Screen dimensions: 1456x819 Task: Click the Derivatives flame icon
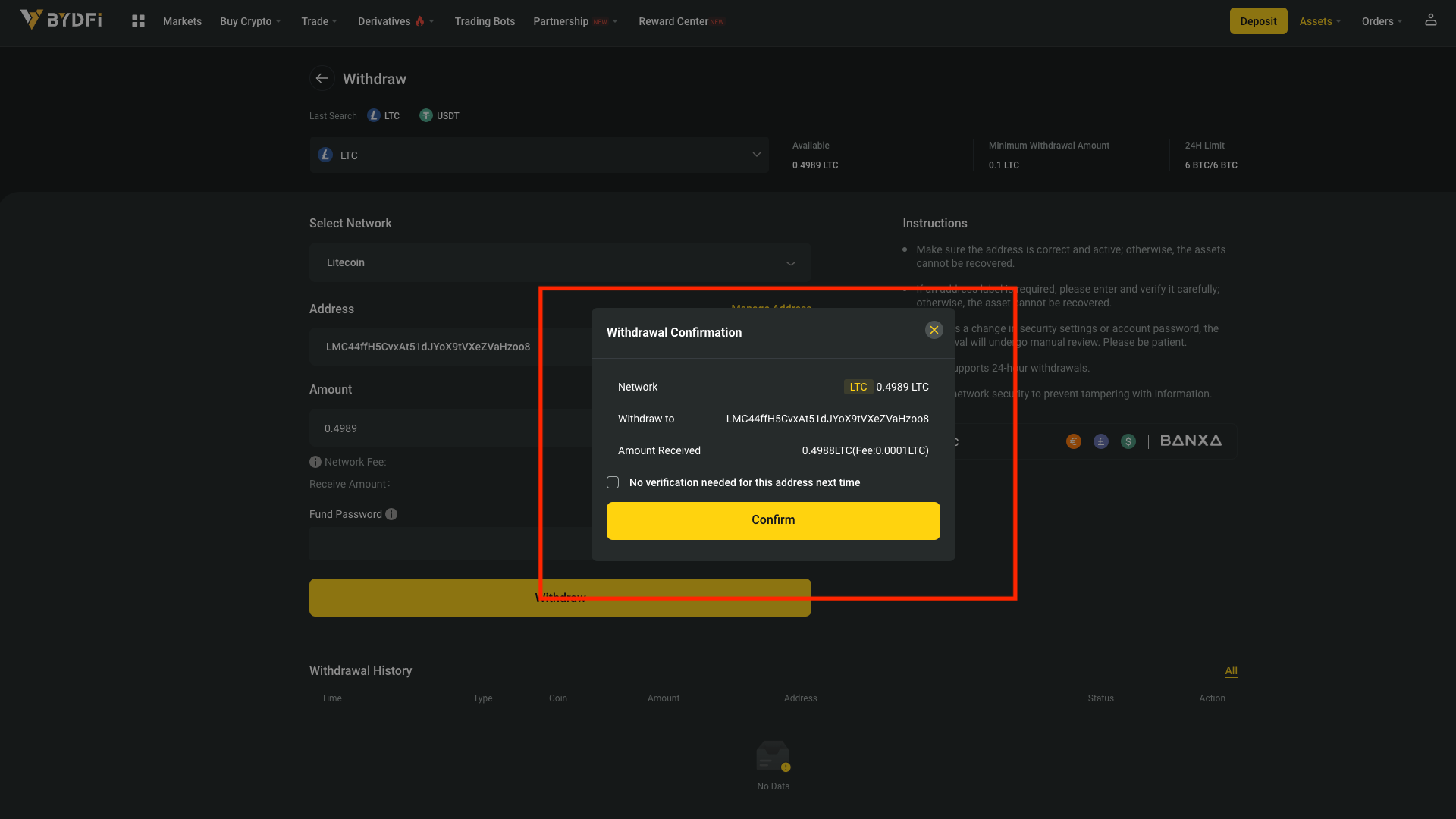[x=419, y=21]
